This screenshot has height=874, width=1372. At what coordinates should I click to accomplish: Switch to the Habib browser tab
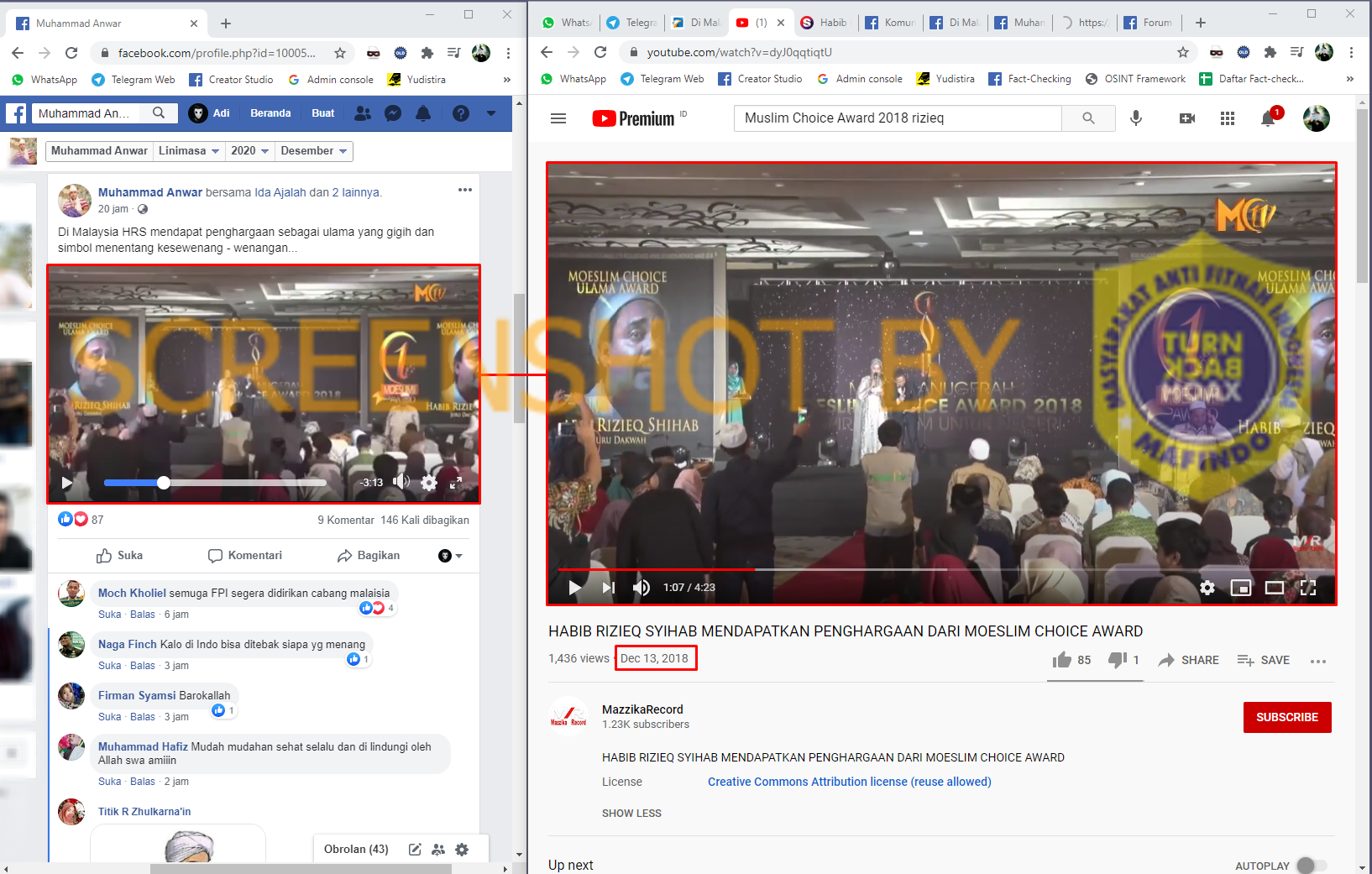(x=825, y=23)
